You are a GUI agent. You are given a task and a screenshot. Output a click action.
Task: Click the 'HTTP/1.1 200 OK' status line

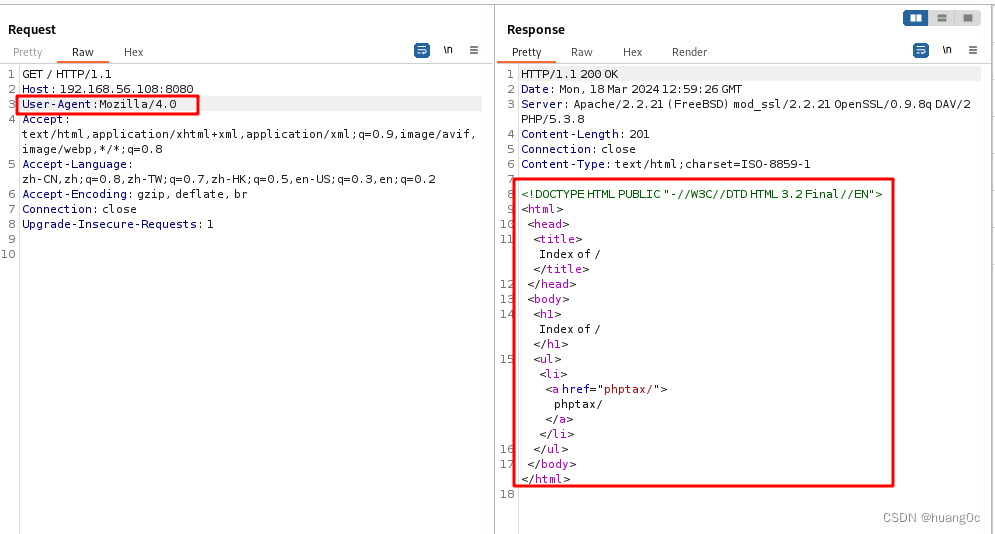(x=569, y=74)
